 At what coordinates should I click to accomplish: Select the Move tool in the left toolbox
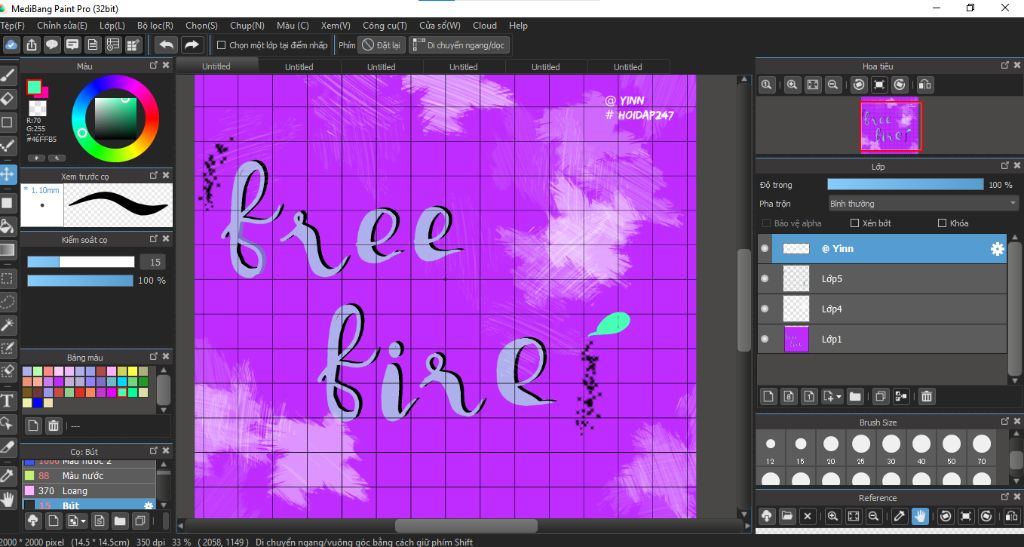[7, 174]
